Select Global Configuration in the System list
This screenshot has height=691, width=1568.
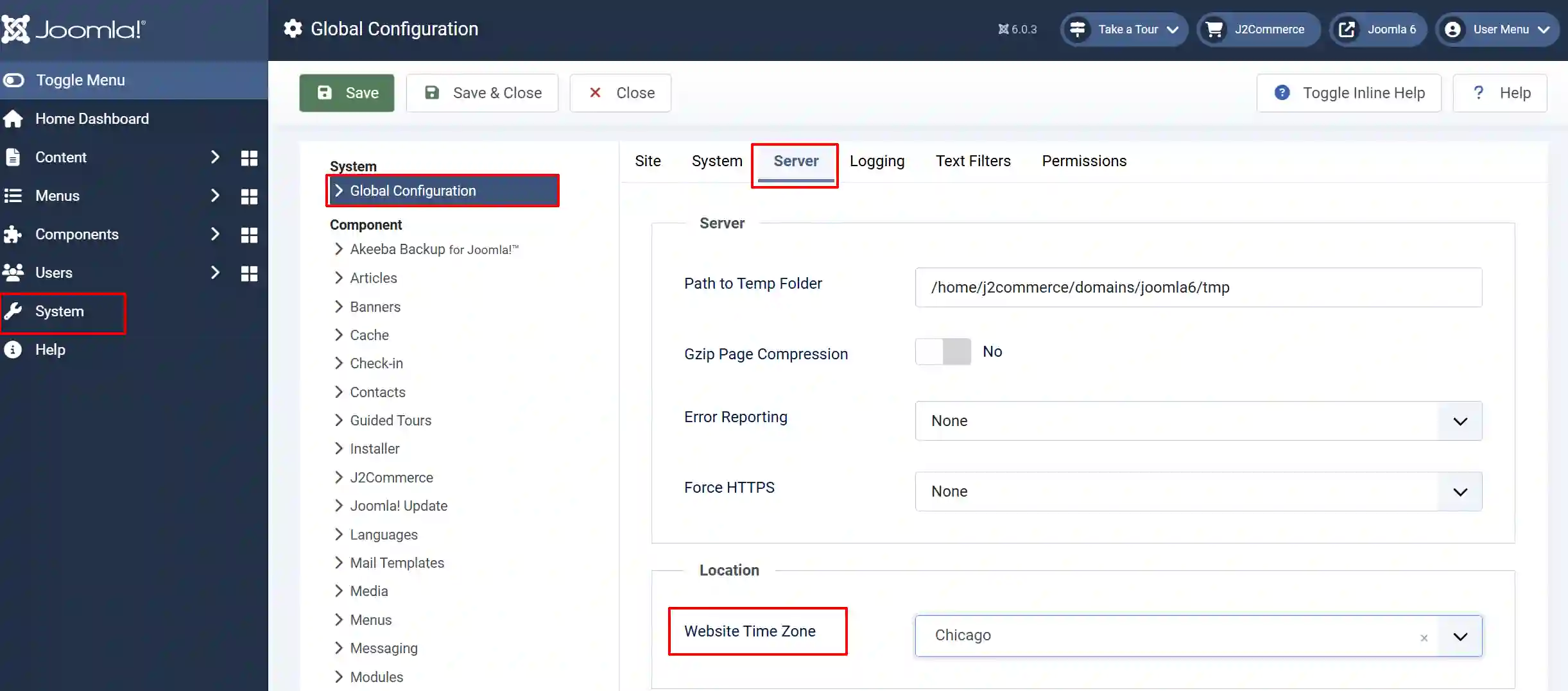click(x=443, y=191)
